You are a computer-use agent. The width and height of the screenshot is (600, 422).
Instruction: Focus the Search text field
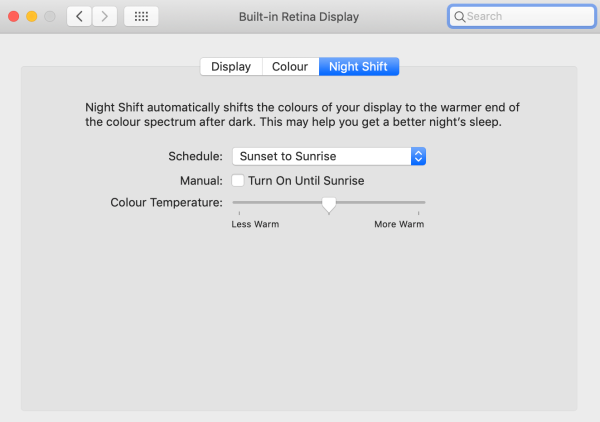[x=522, y=16]
